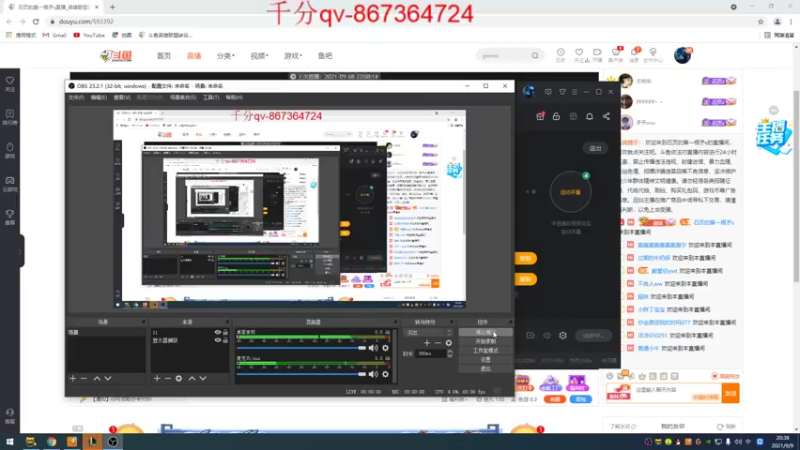Expand collapsed Douyu left sidebar arrow tab
The height and width of the screenshot is (450, 800).
(20, 252)
